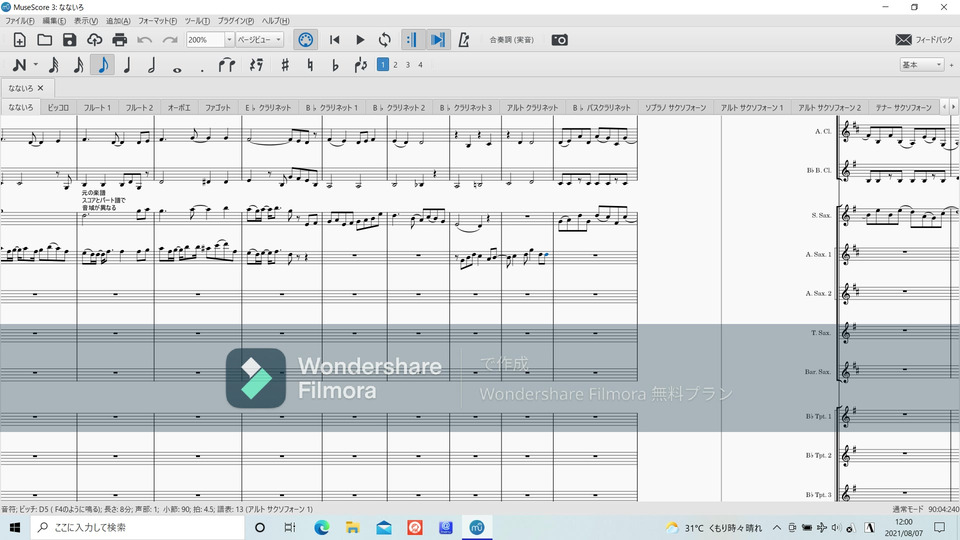Select 32nd note duration
This screenshot has height=540, width=960.
[x=53, y=65]
